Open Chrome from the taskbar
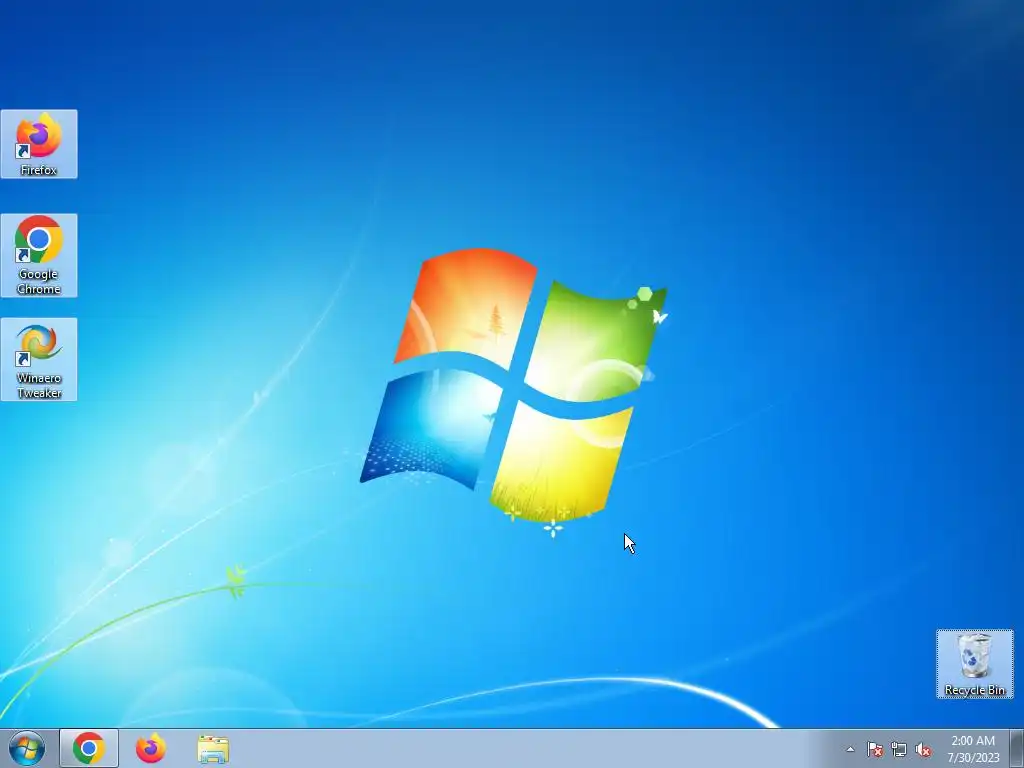The image size is (1024, 768). pos(89,748)
